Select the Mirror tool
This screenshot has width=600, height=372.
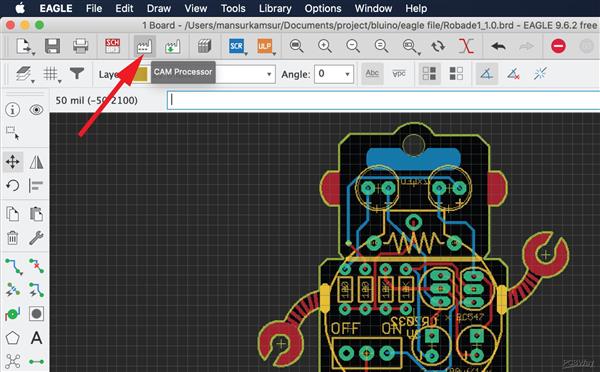tap(36, 162)
